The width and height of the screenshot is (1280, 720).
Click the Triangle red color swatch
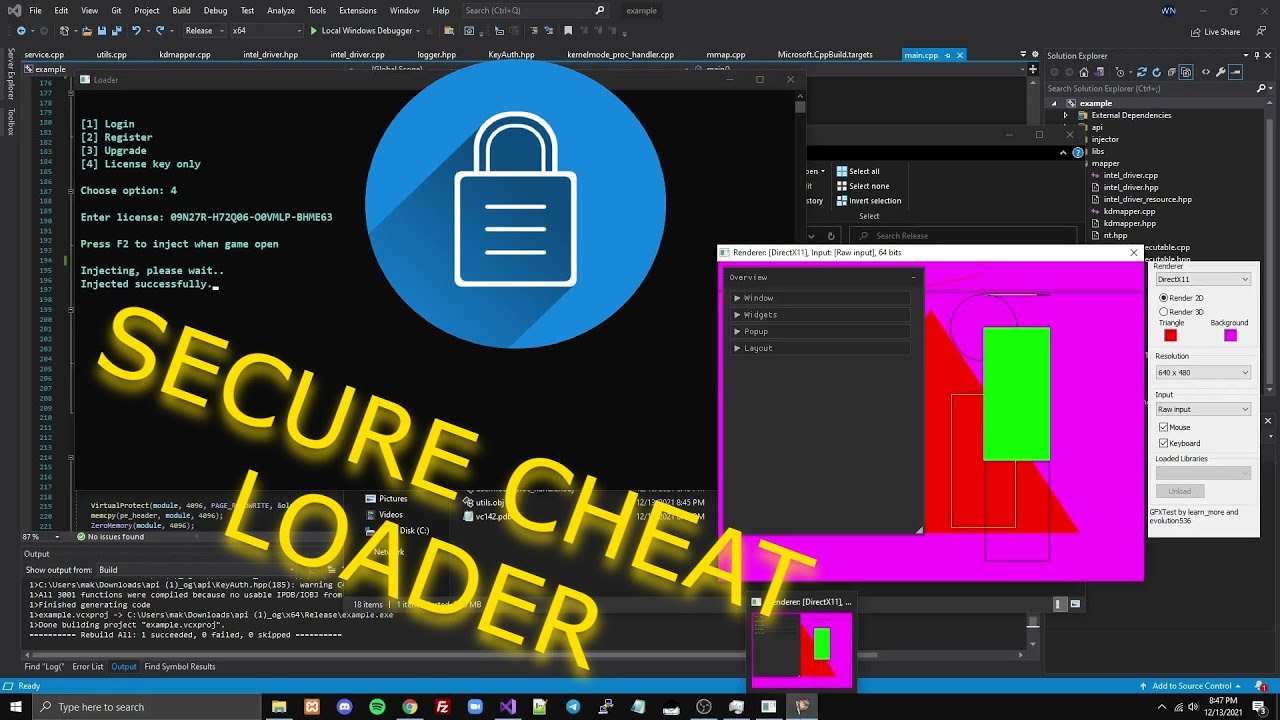point(1170,335)
